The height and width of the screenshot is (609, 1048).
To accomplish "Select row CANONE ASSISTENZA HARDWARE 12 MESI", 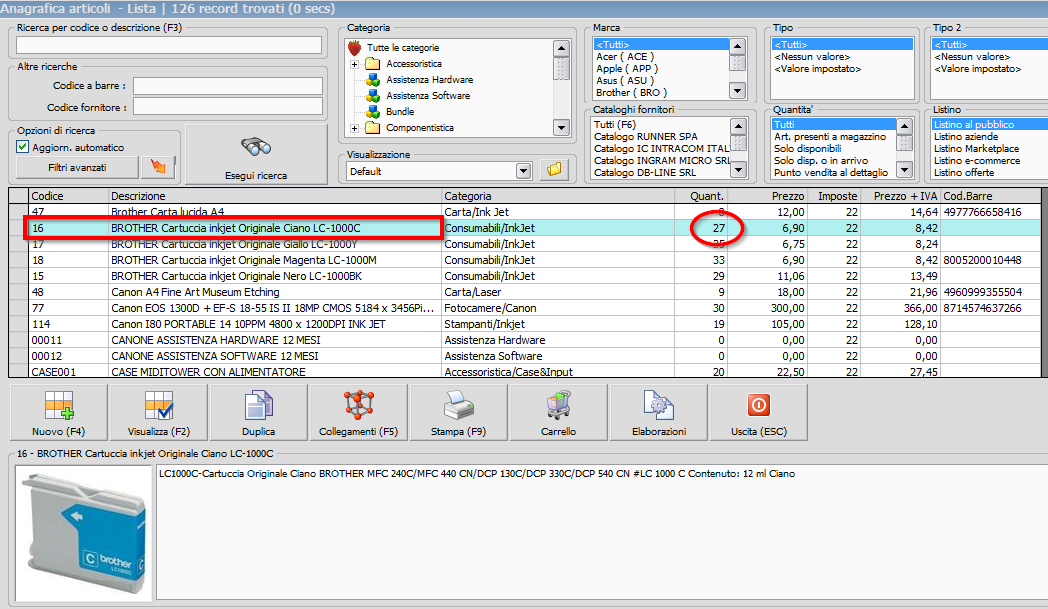I will 525,340.
